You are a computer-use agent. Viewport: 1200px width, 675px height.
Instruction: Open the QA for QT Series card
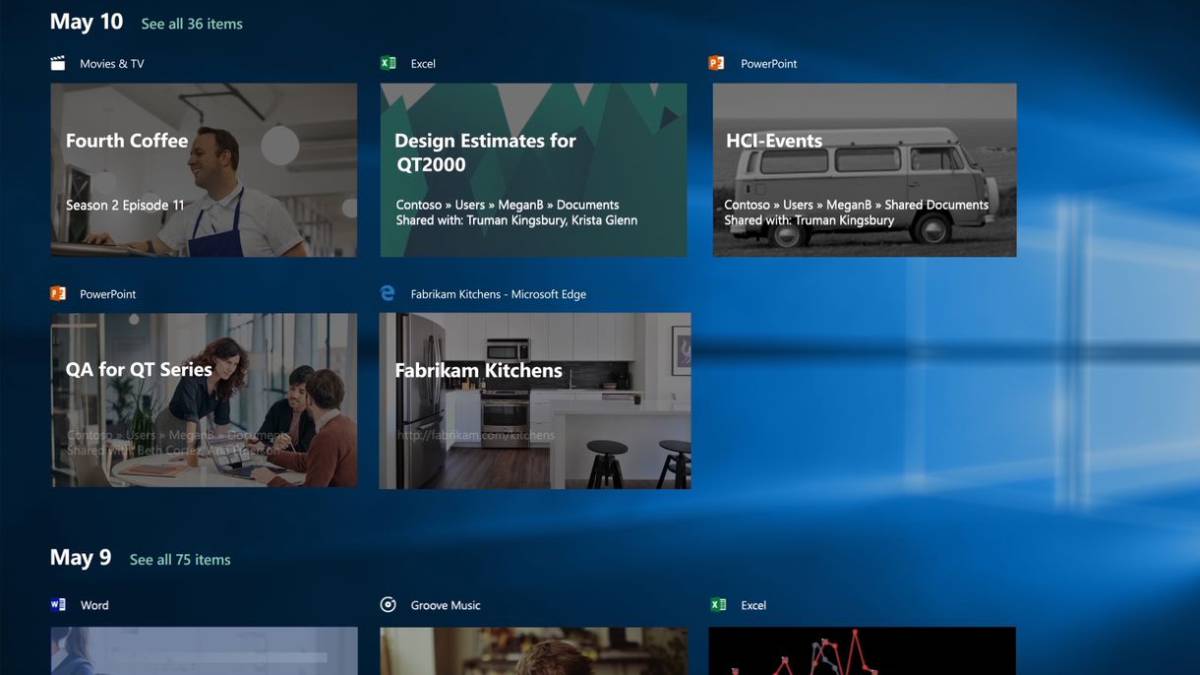(204, 400)
